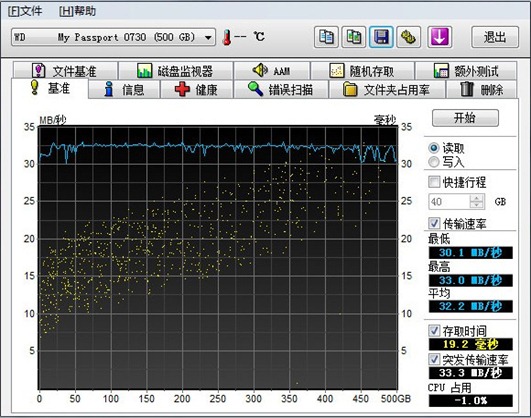Exit the program with 退出 button
531x418 pixels.
pos(495,37)
